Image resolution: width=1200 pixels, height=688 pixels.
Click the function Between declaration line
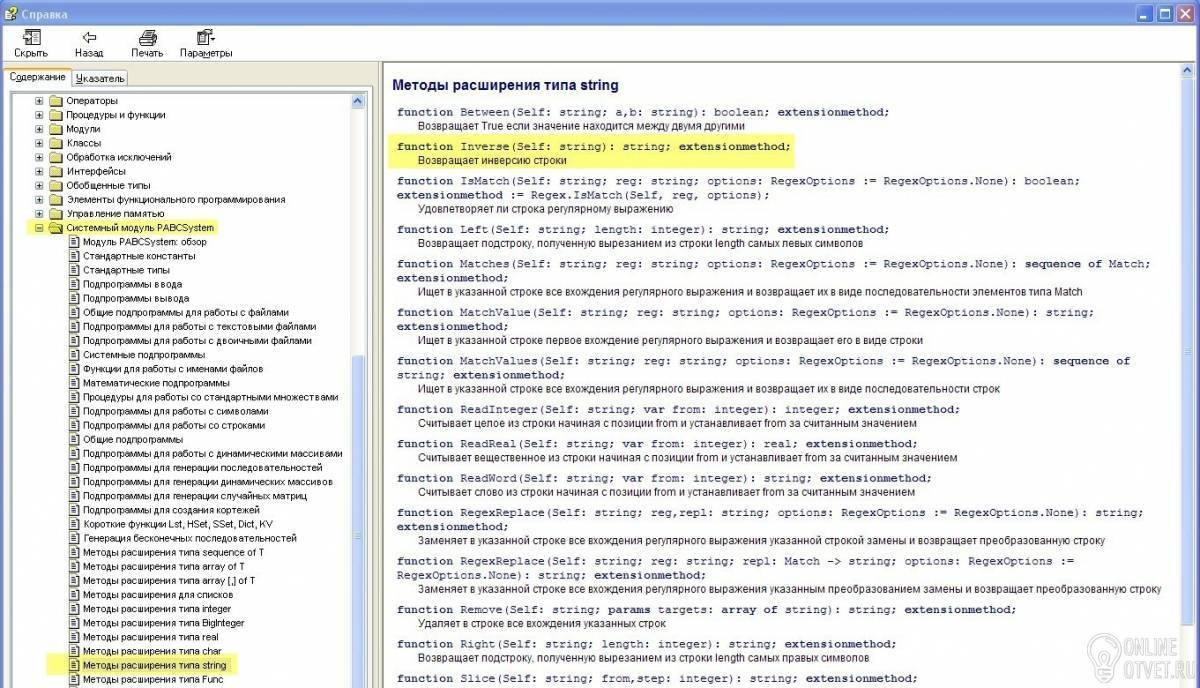(643, 112)
